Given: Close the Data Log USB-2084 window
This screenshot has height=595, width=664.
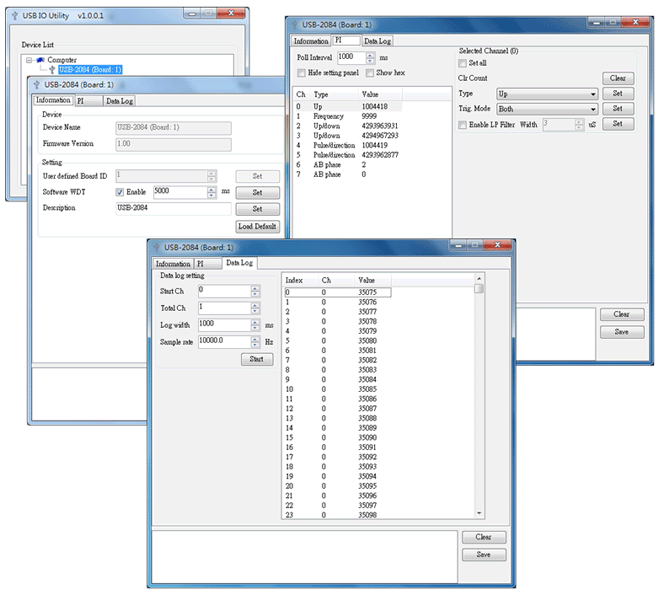Looking at the screenshot, I should 498,245.
